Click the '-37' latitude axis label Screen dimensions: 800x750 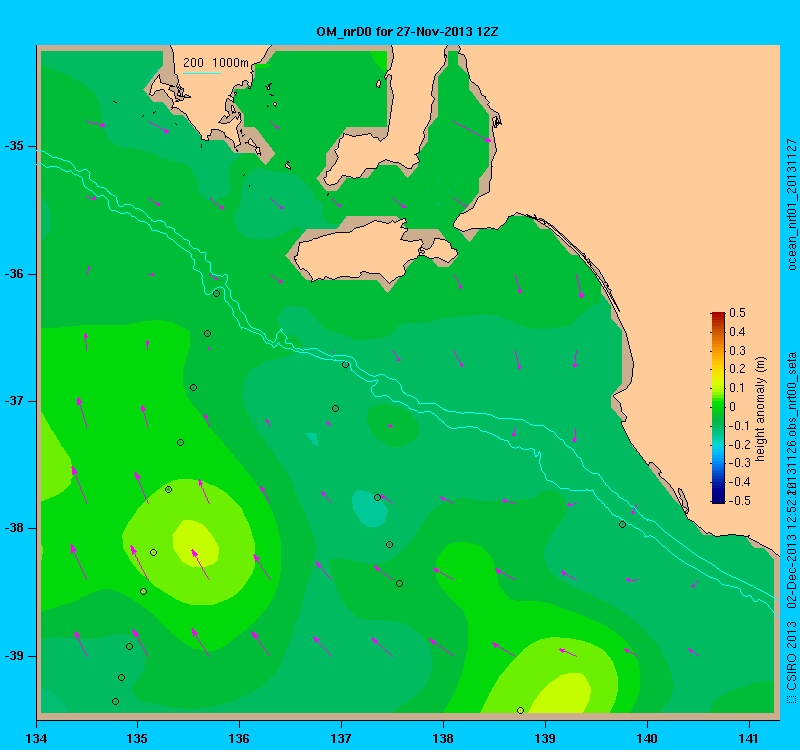15,401
